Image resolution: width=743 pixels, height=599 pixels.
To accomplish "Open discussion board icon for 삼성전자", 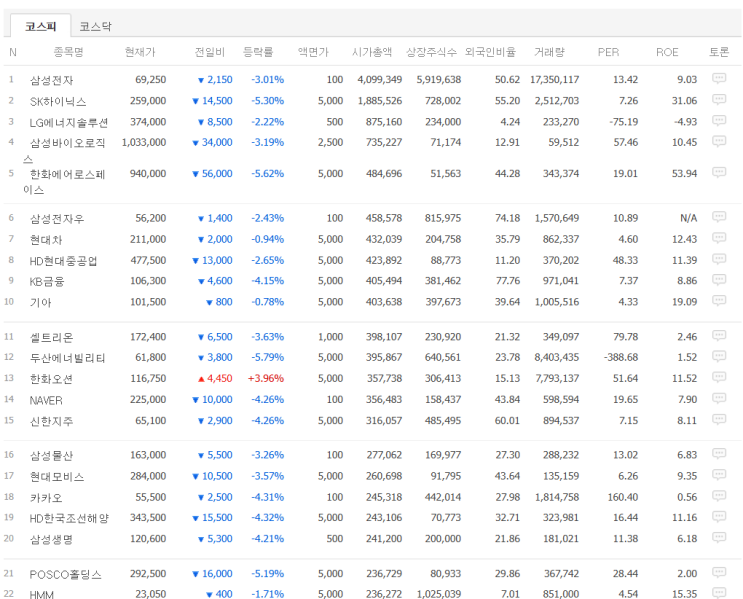I will [x=719, y=78].
